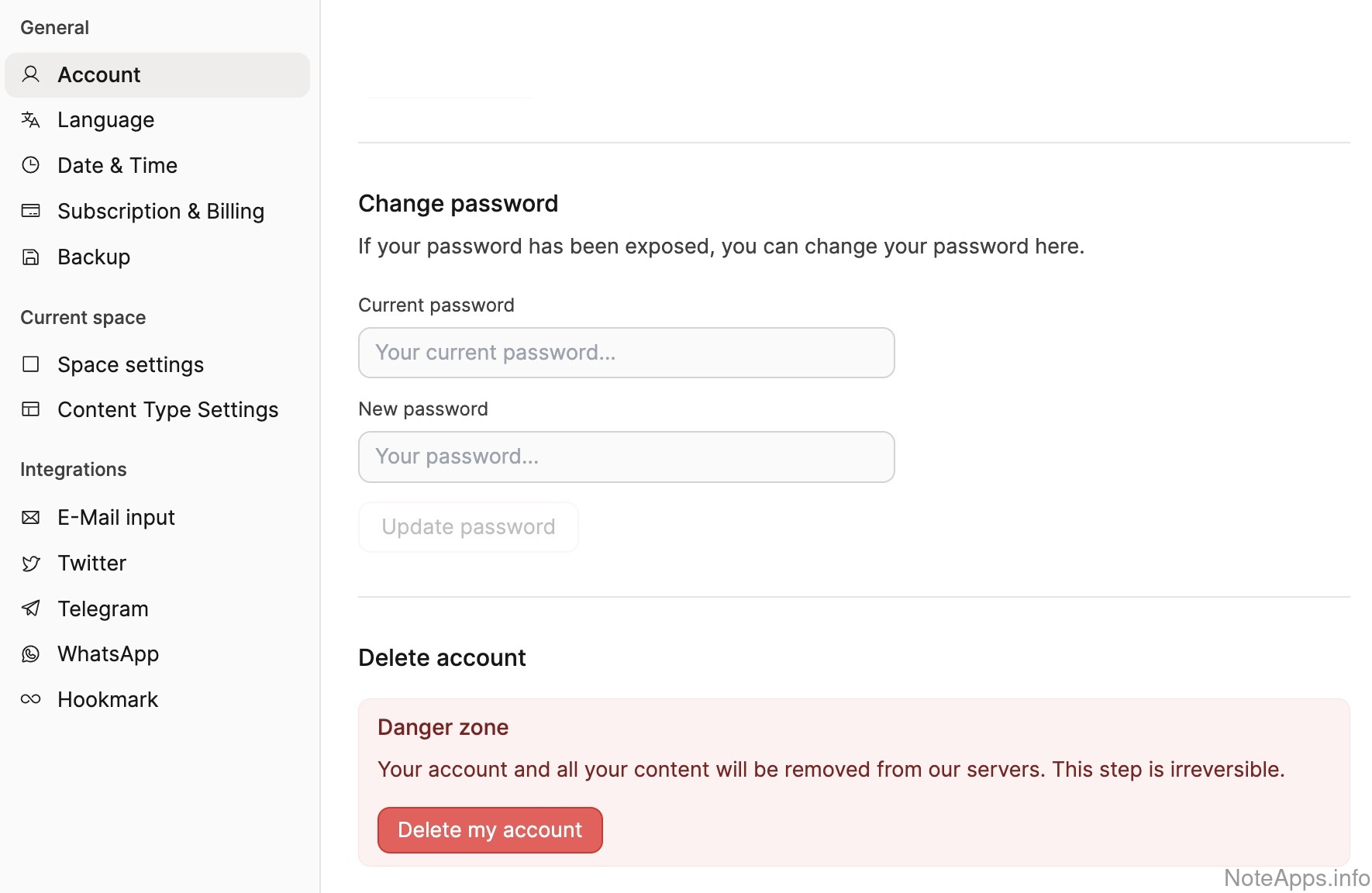Click the Language translate icon
The width and height of the screenshot is (1372, 893).
31,119
